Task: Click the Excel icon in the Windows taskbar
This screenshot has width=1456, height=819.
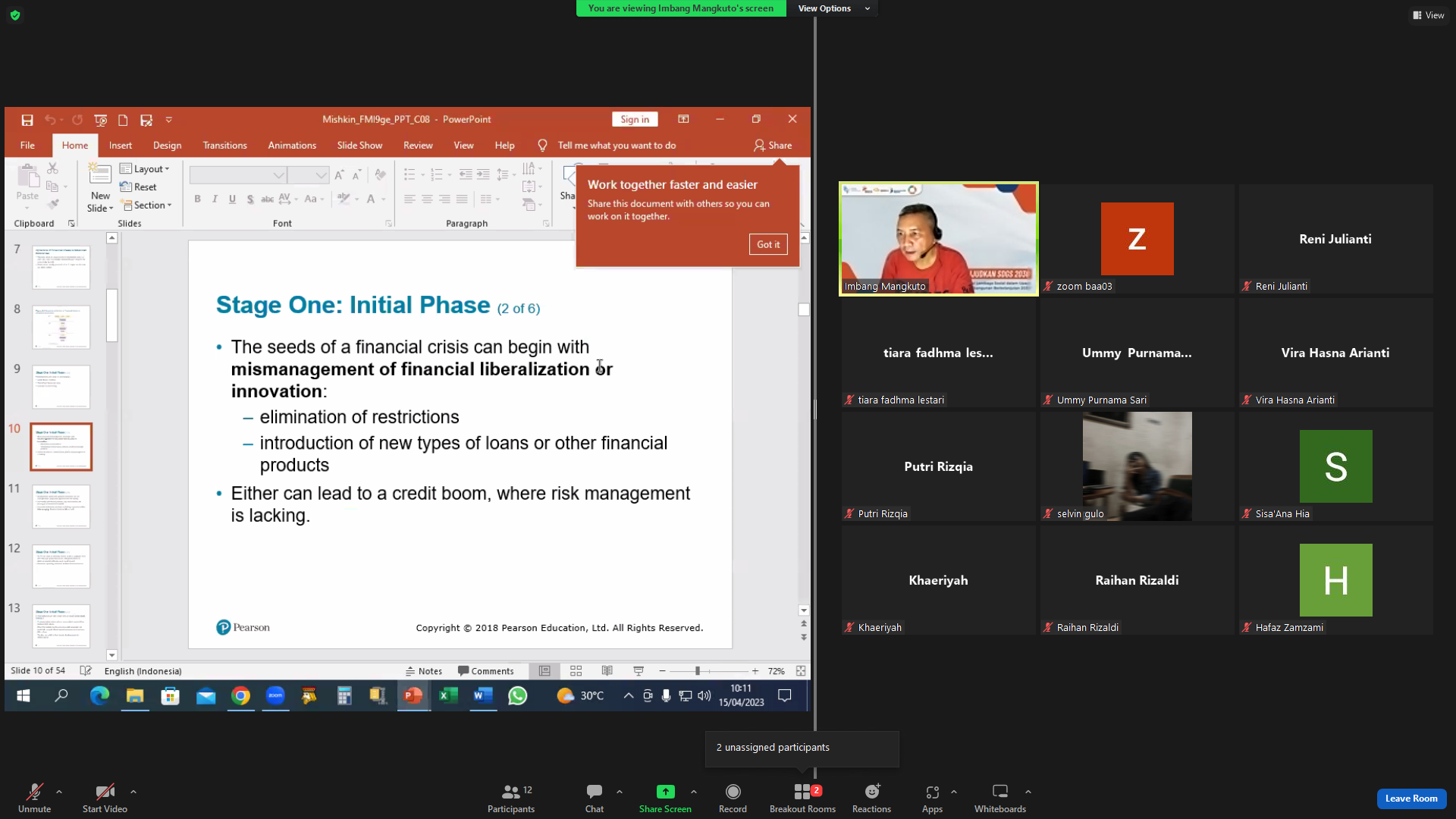Action: click(x=448, y=695)
